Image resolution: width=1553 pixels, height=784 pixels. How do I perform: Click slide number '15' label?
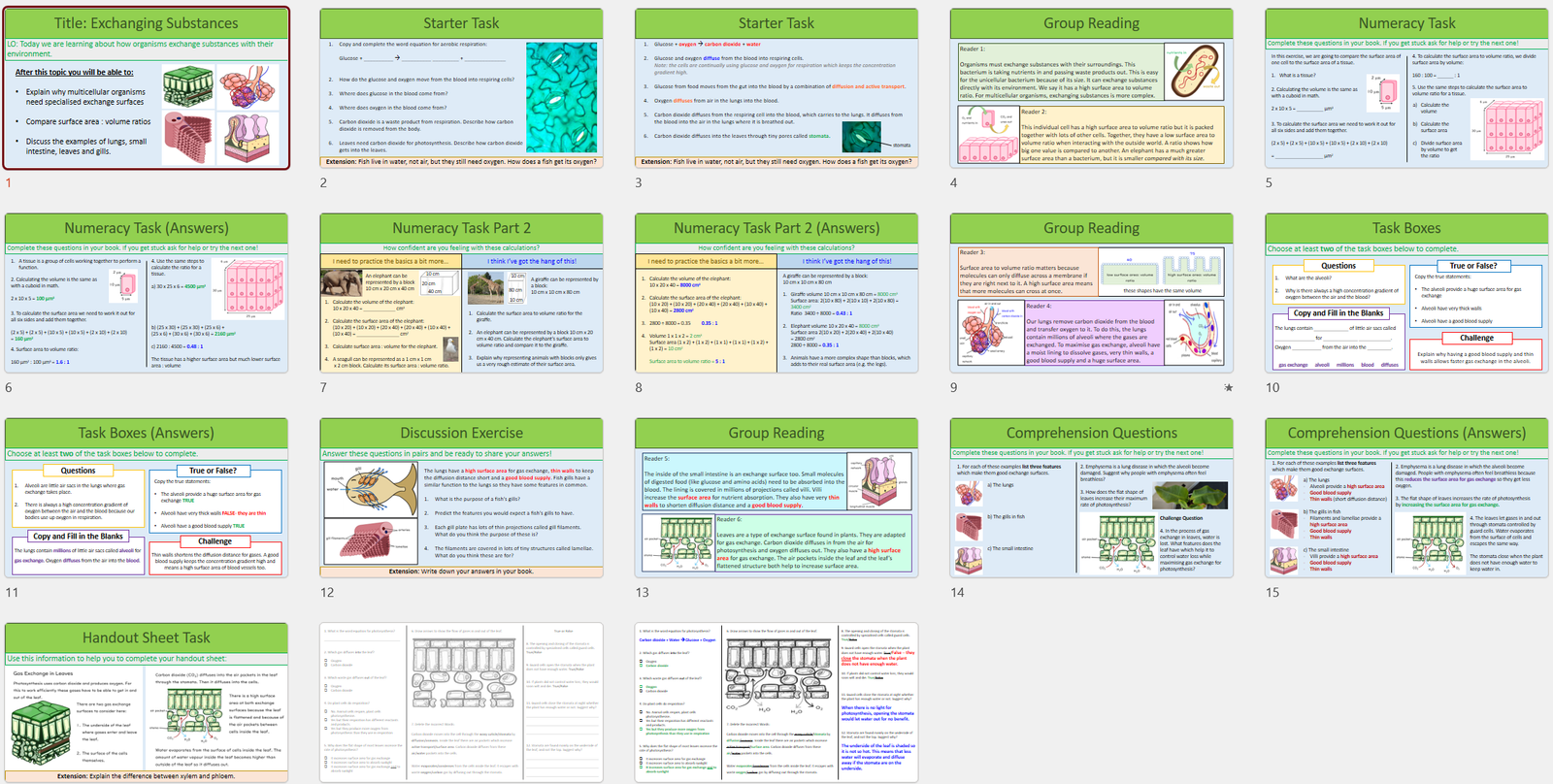[x=1272, y=592]
